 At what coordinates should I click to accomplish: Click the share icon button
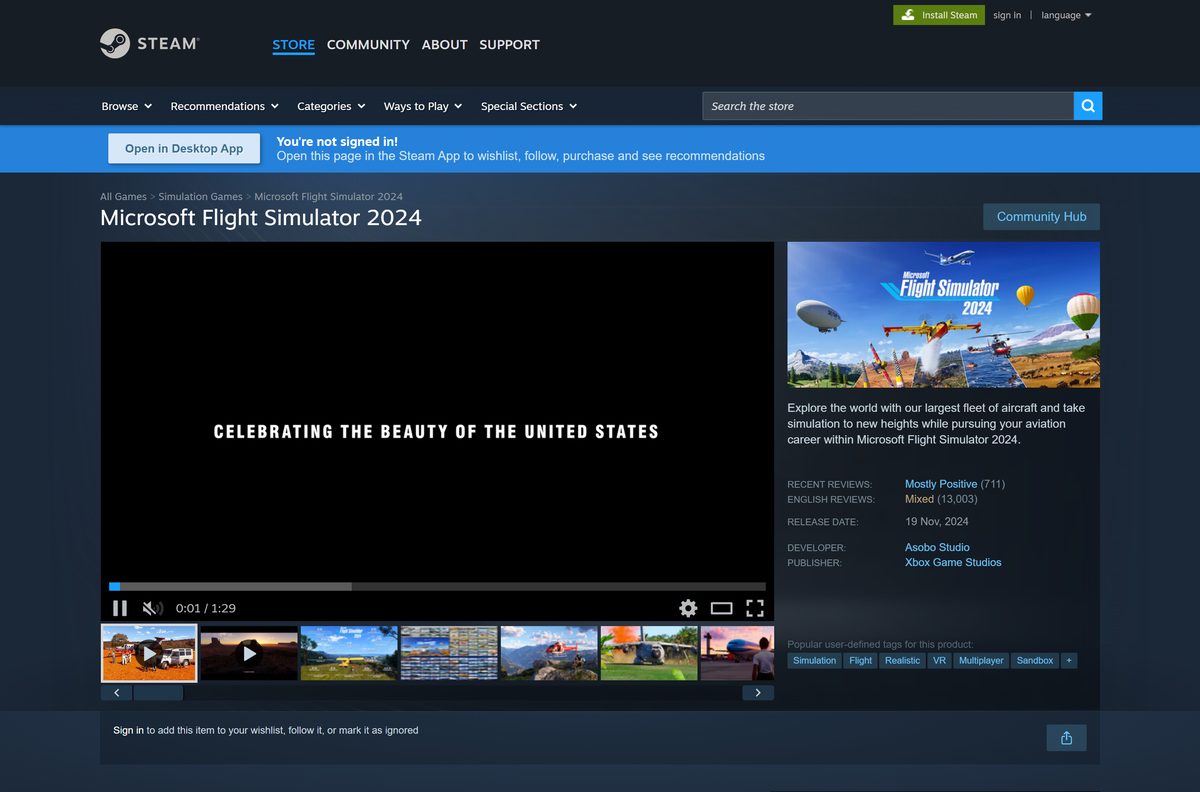coord(1066,738)
